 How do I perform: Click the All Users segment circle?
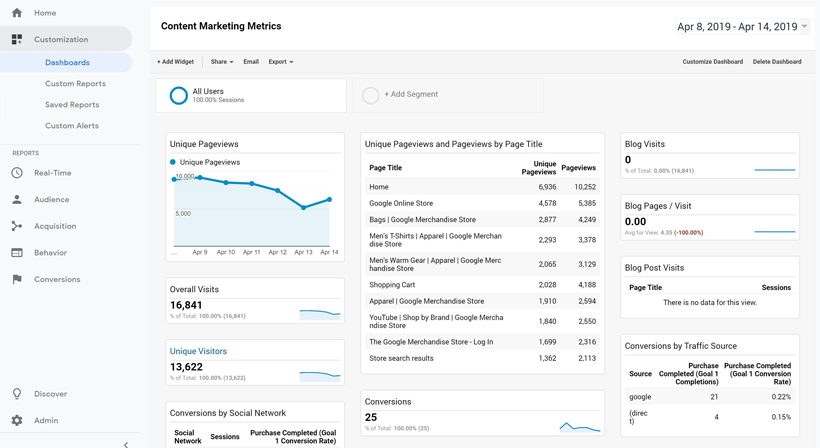(178, 96)
